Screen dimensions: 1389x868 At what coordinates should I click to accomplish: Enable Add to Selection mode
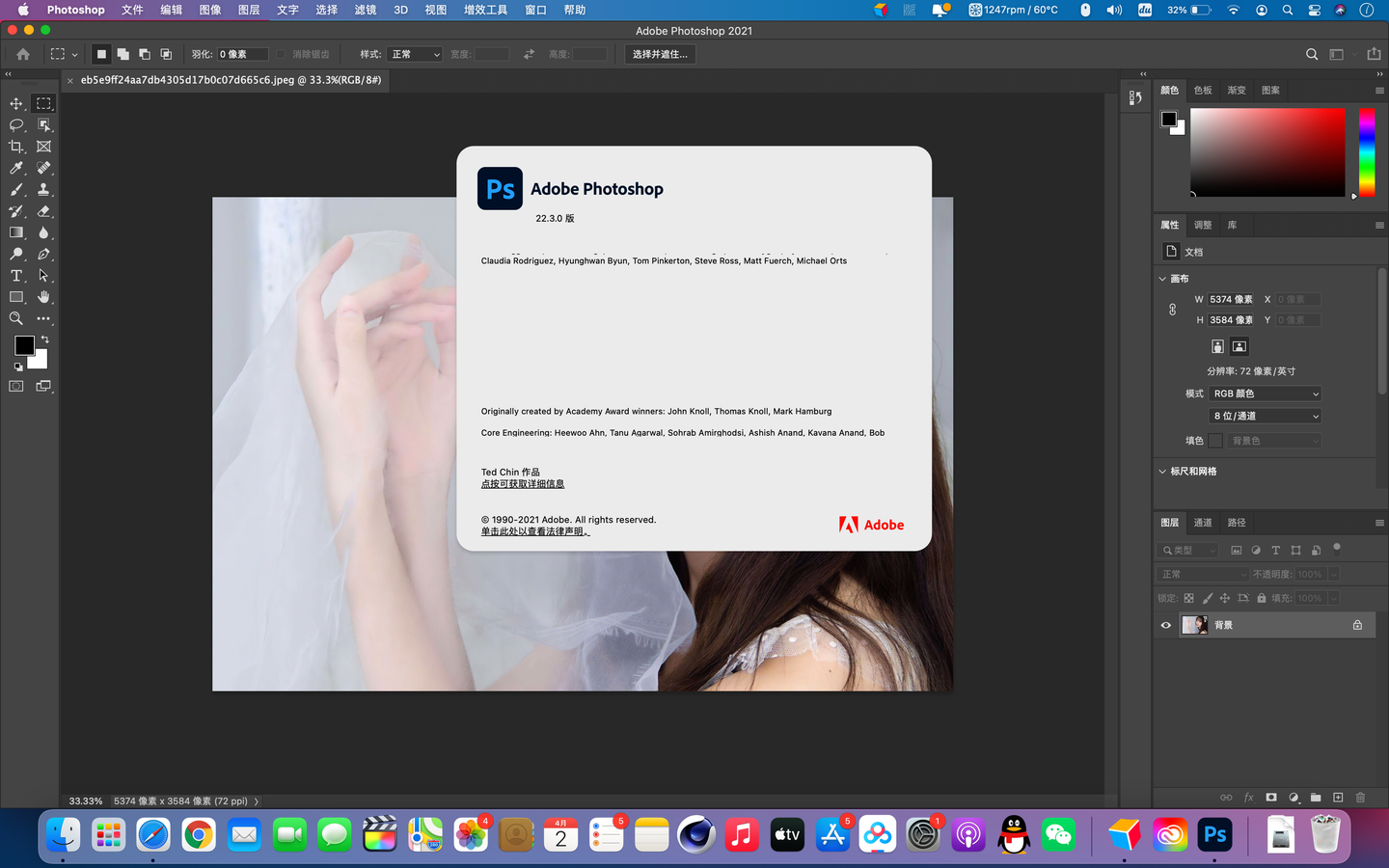[x=123, y=54]
